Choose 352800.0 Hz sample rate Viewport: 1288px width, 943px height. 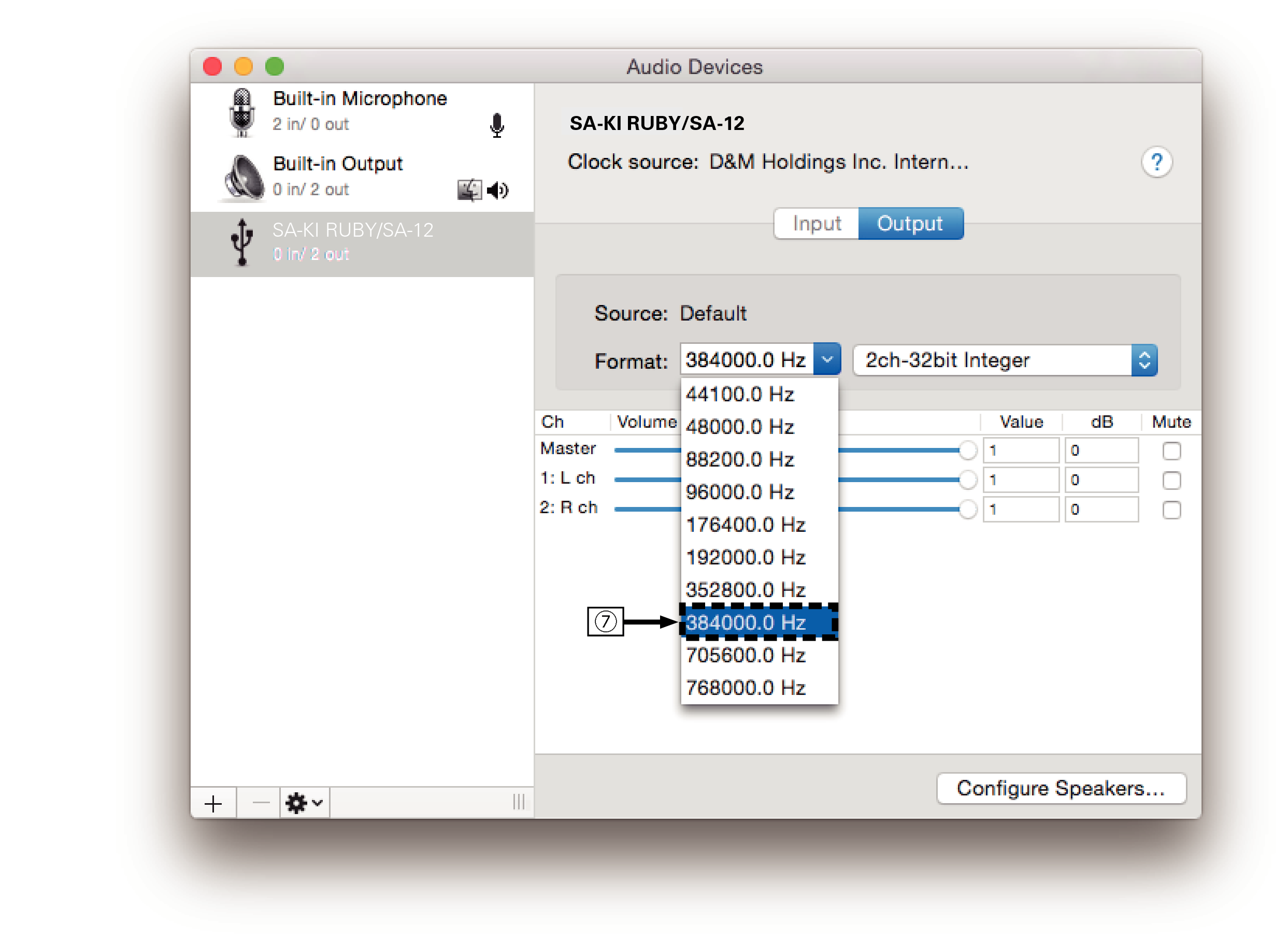click(759, 590)
